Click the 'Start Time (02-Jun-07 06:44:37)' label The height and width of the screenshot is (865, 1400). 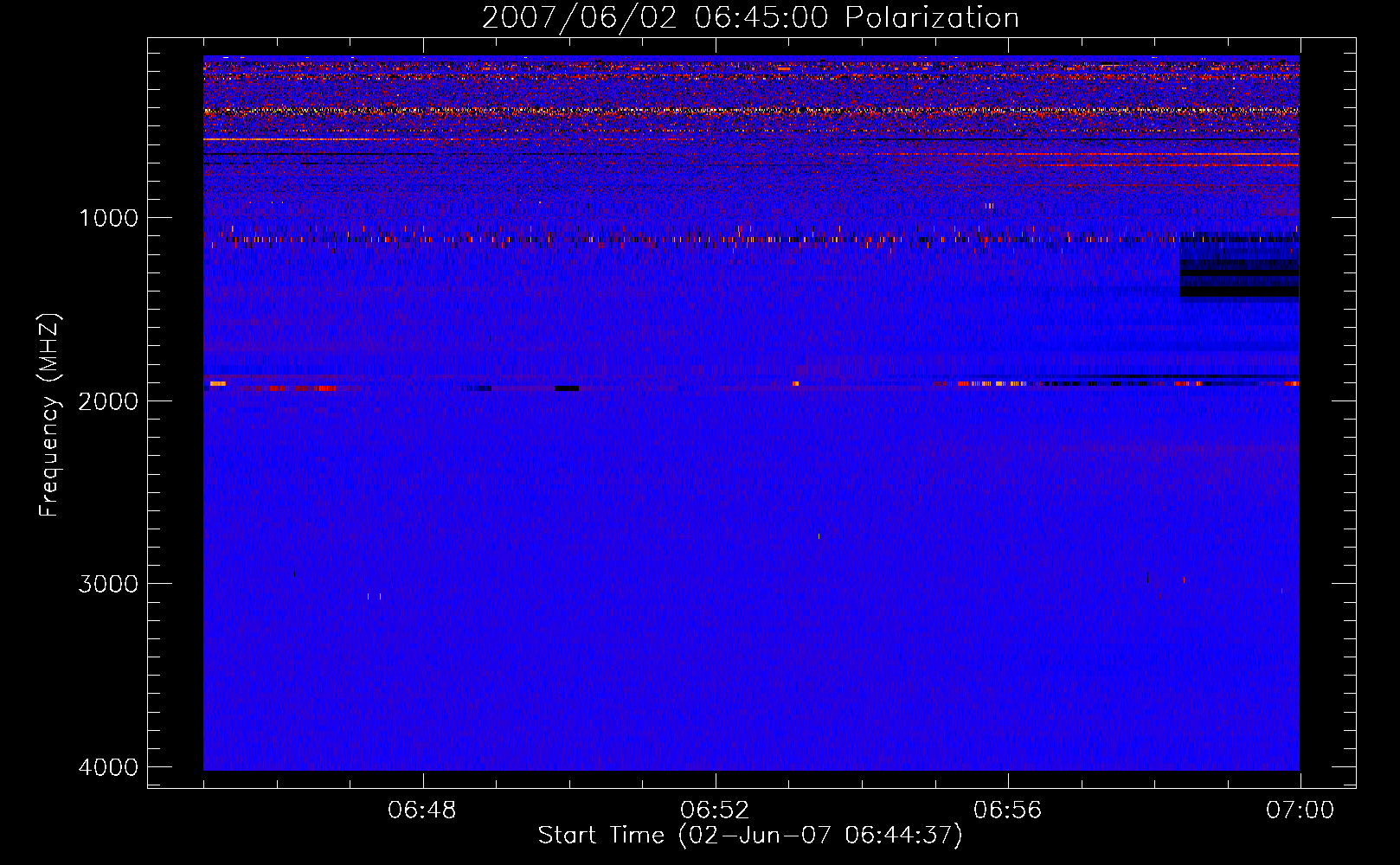coord(750,836)
